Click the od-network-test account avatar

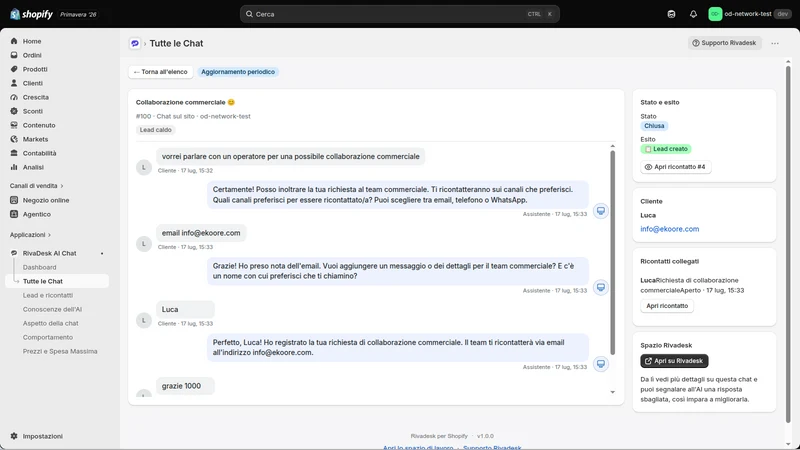point(715,14)
